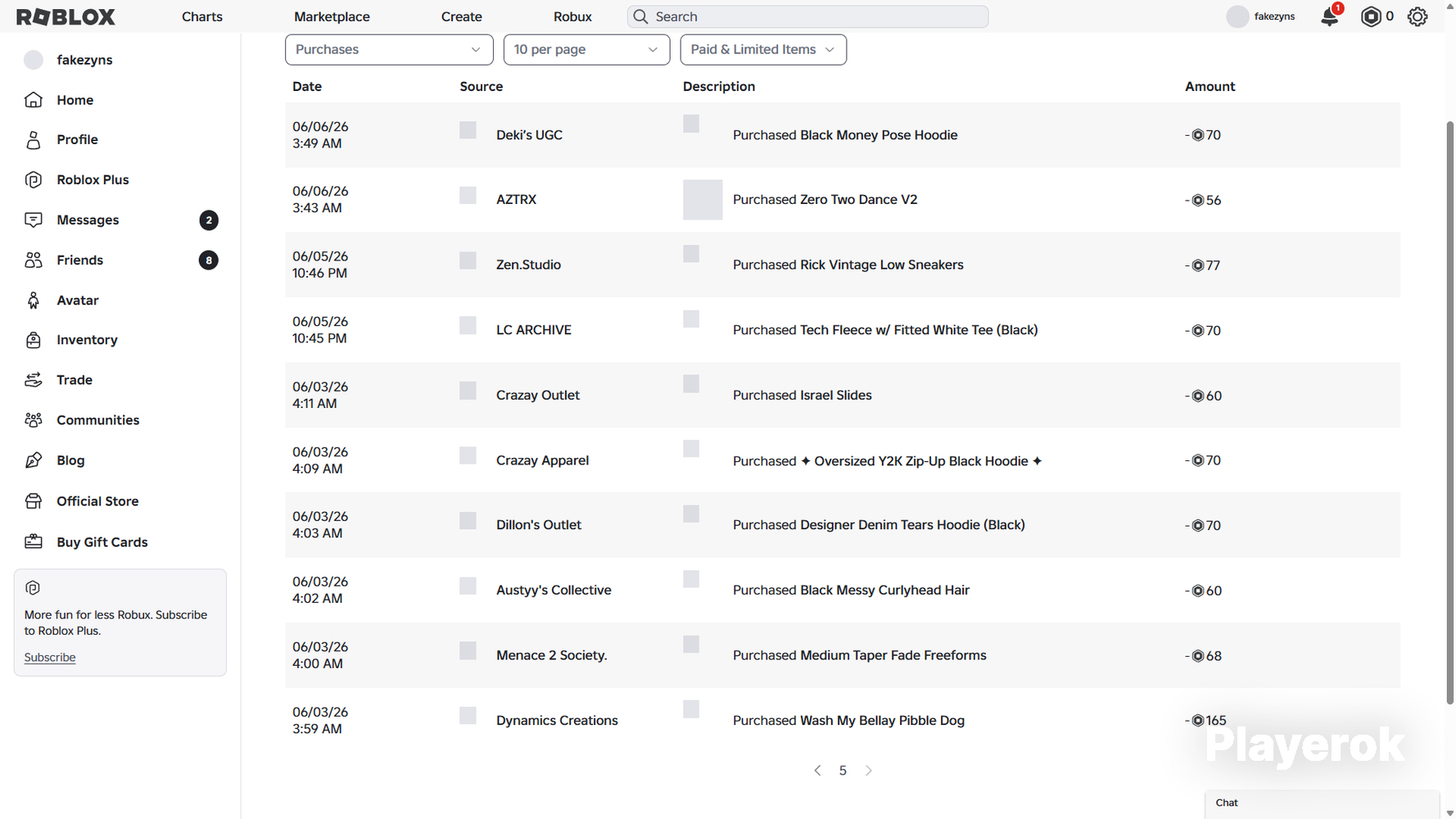Open the Charts tab

coord(202,16)
